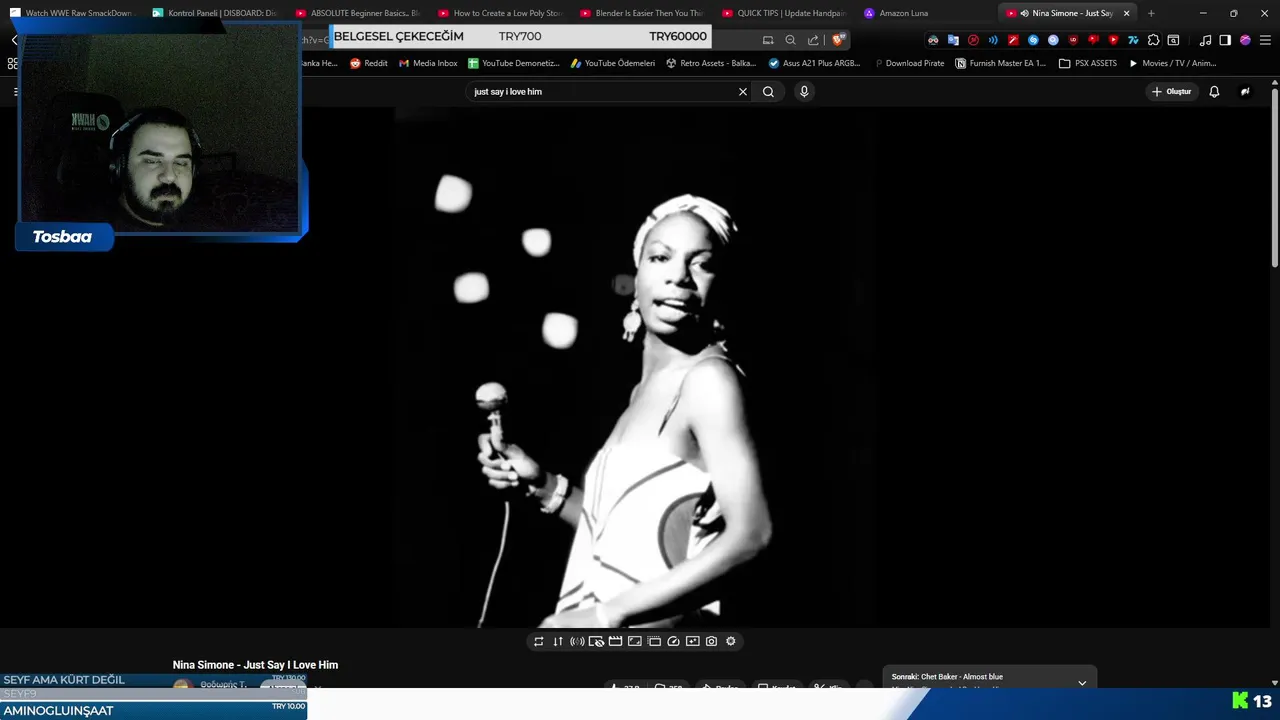
Task: Open YouTube notifications bell
Action: 1214,91
